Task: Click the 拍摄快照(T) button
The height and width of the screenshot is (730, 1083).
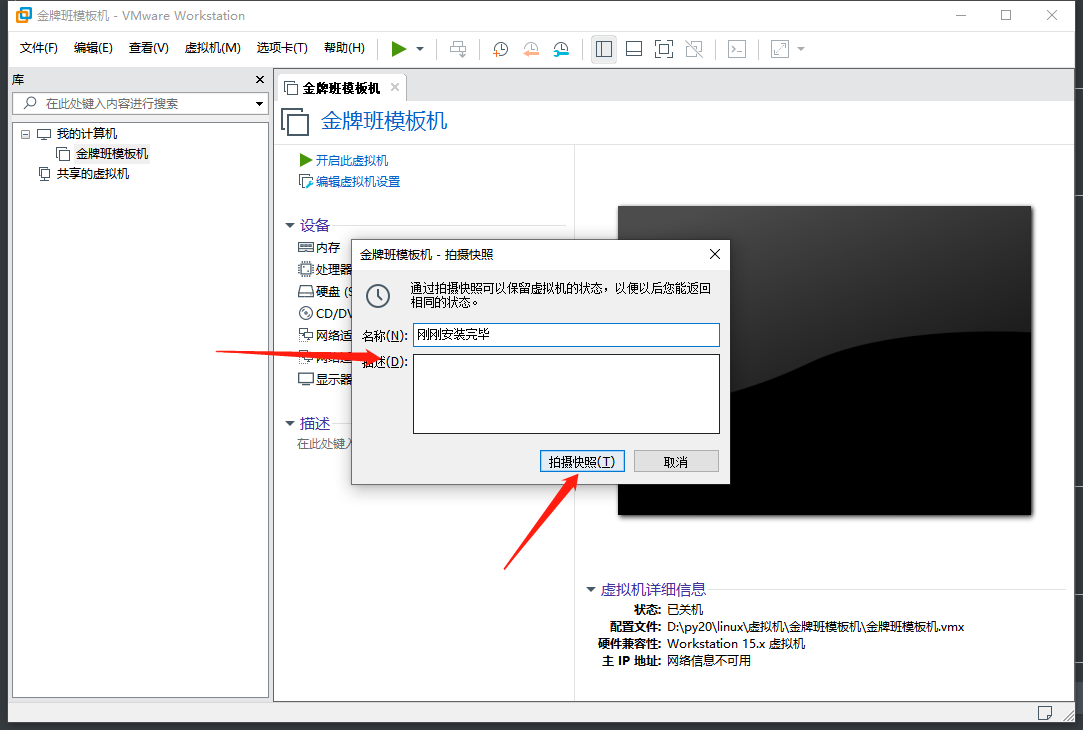Action: tap(582, 461)
